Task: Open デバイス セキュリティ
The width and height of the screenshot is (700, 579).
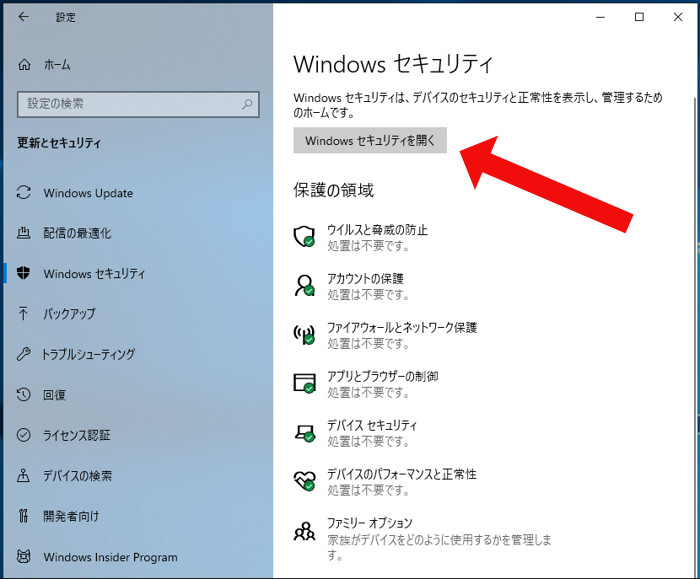Action: pos(372,425)
